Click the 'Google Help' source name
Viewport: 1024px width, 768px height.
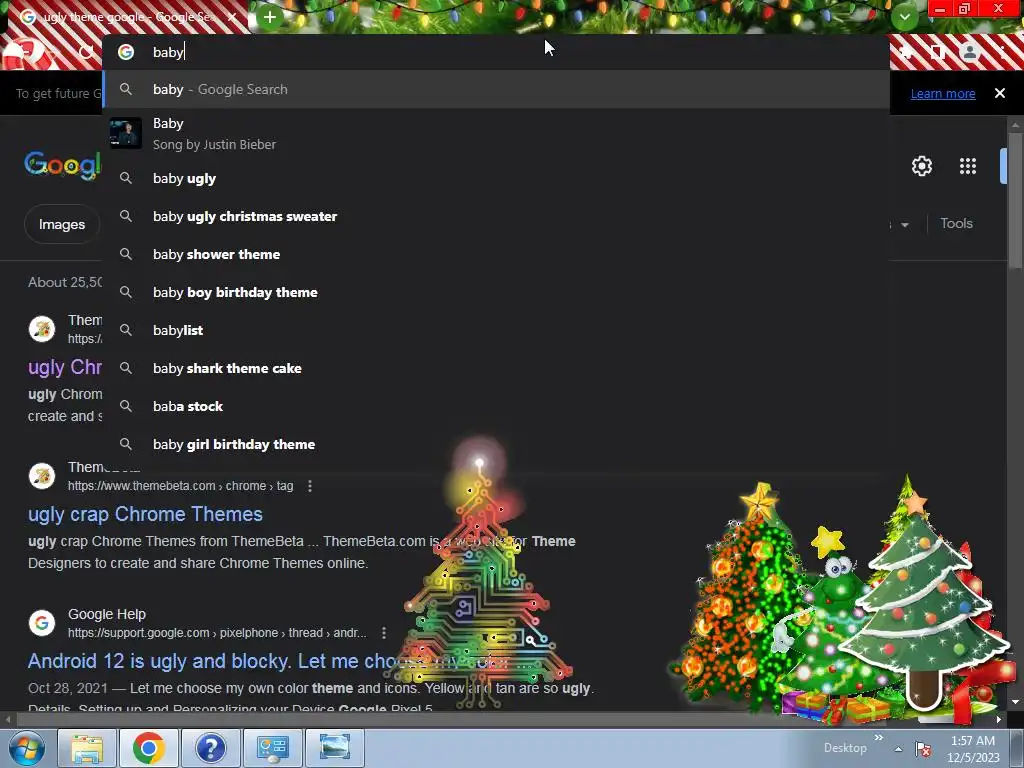point(106,615)
